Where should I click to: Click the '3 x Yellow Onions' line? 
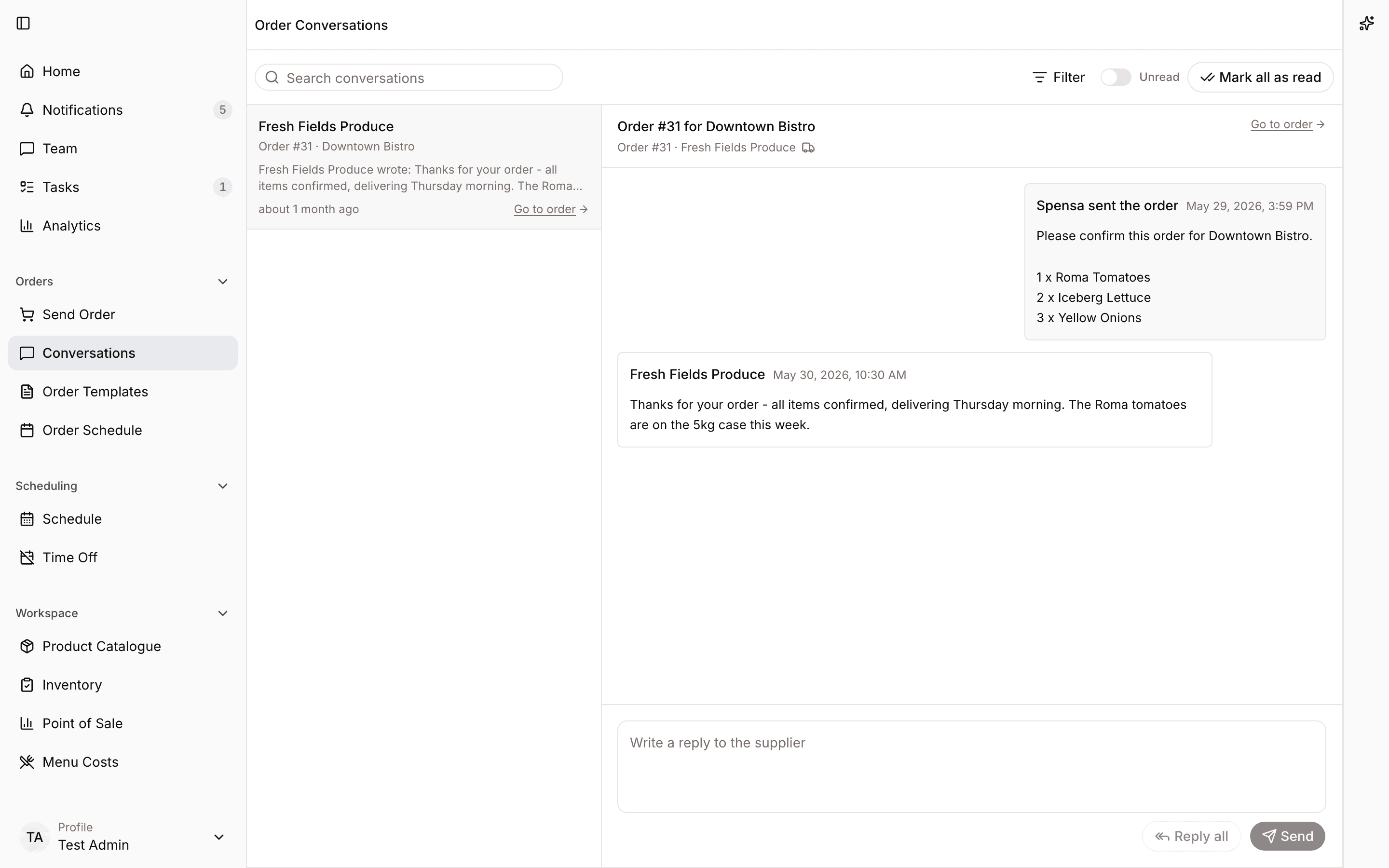[1089, 317]
